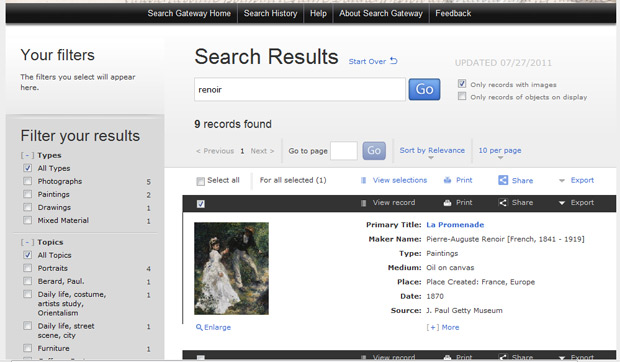Collapse the Topics filter section

coord(27,242)
